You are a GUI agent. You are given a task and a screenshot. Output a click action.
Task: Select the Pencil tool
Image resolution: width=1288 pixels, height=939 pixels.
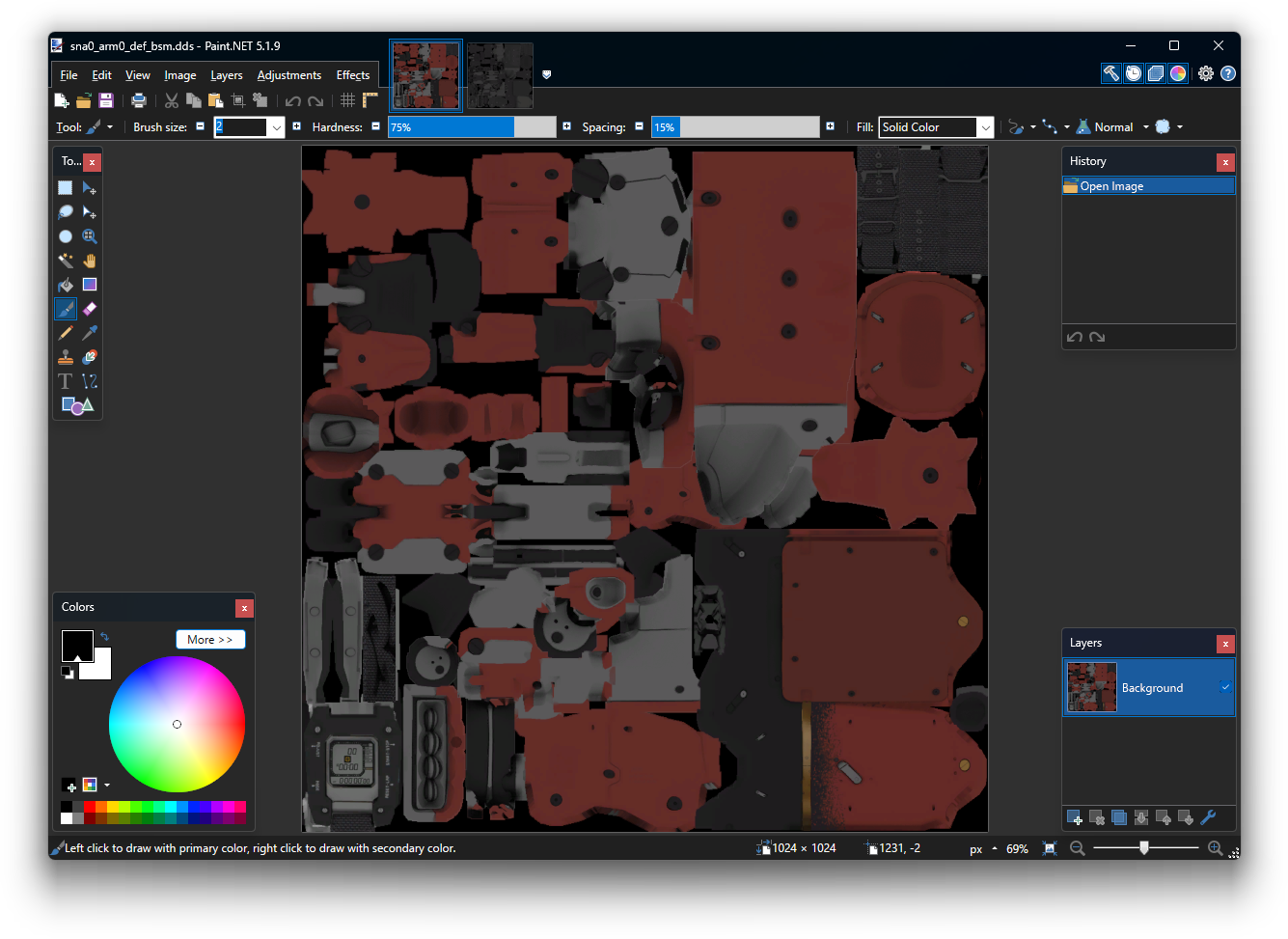[x=66, y=333]
